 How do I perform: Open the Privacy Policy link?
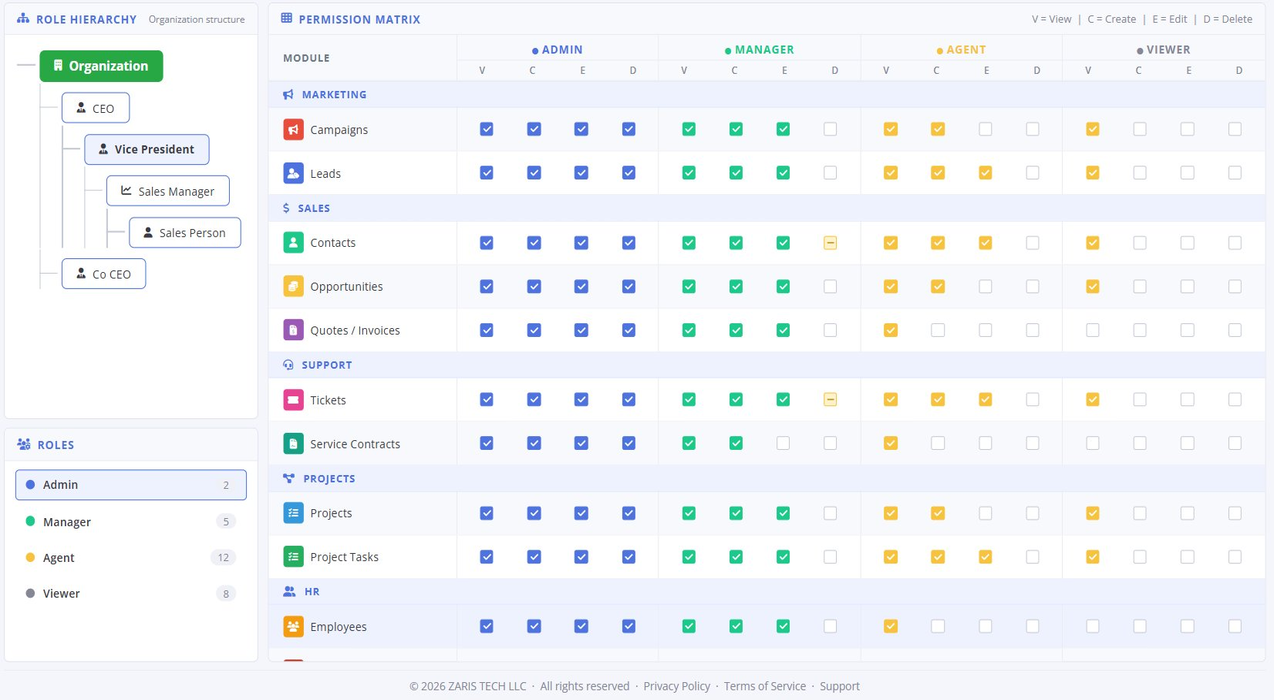[x=677, y=686]
